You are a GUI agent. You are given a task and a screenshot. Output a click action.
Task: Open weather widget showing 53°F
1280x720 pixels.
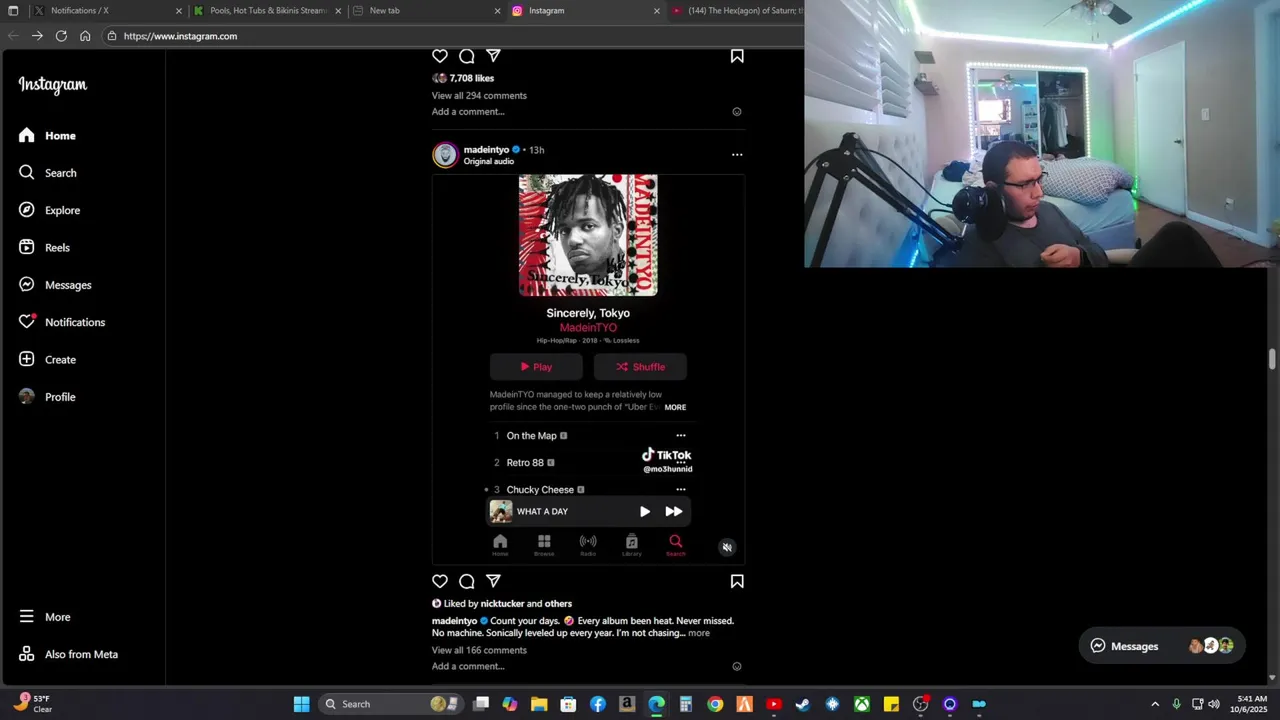33,704
